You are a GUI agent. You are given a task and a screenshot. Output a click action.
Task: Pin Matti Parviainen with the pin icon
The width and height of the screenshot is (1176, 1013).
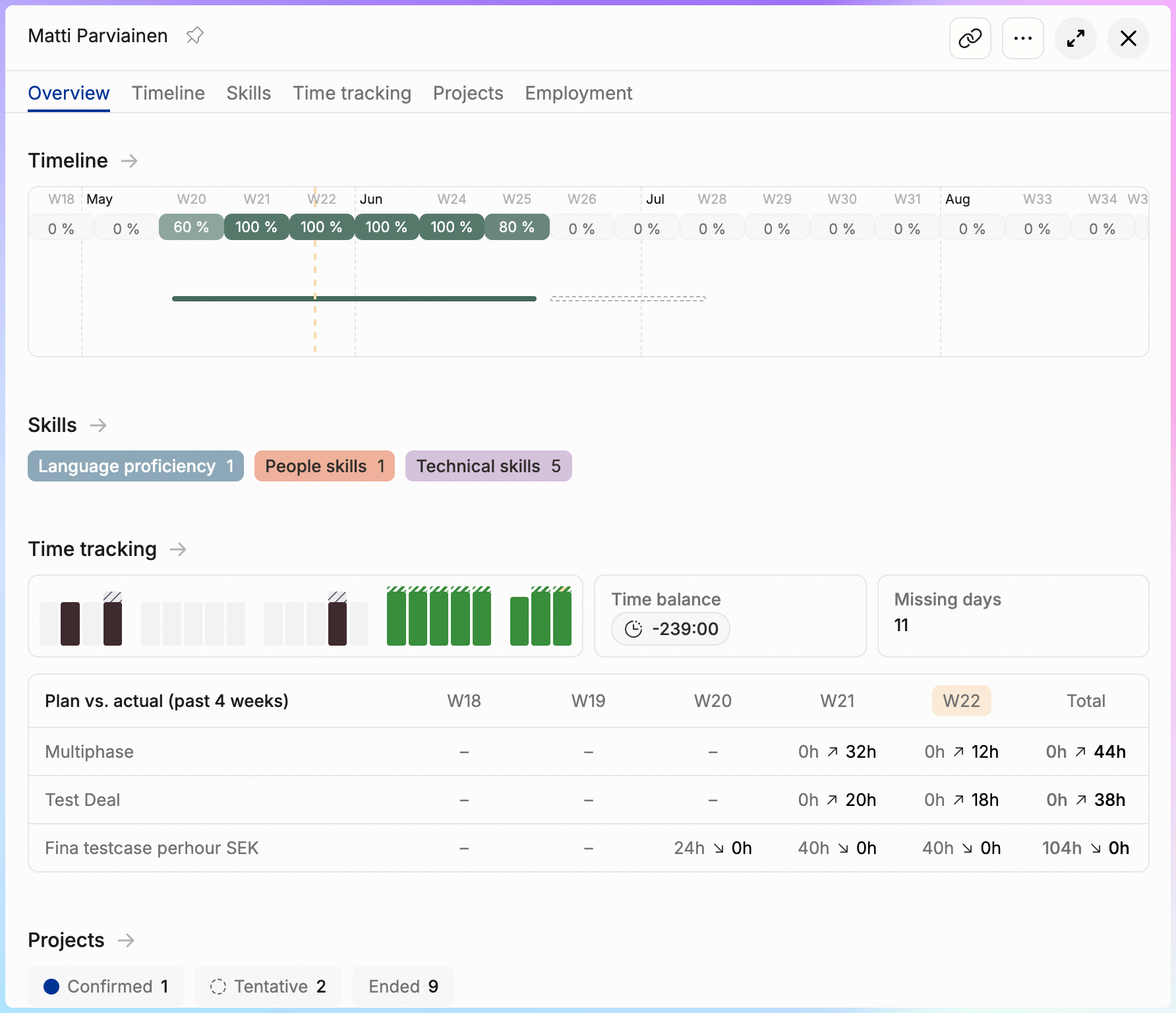(194, 36)
